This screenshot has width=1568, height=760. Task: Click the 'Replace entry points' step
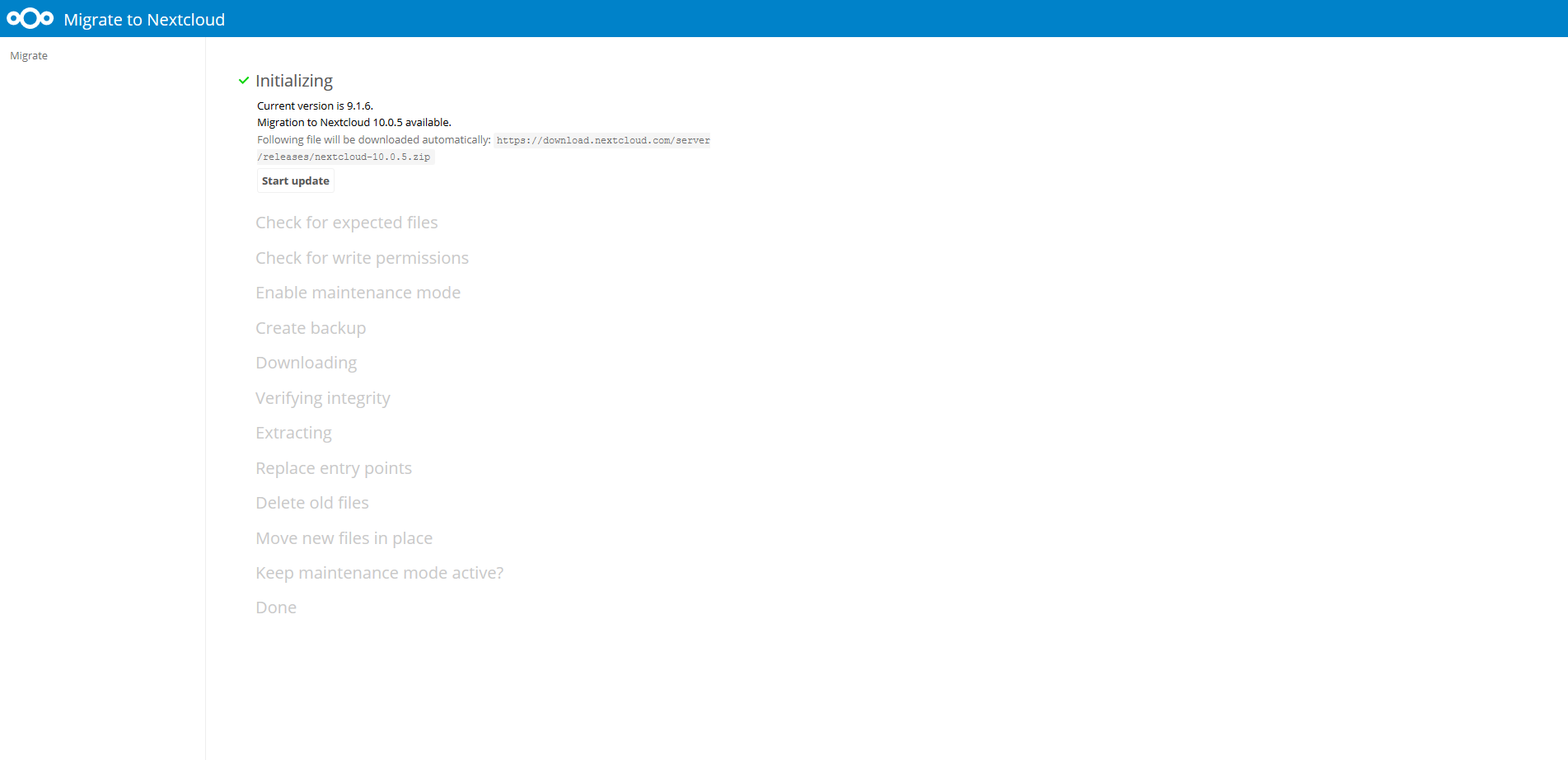pos(334,468)
